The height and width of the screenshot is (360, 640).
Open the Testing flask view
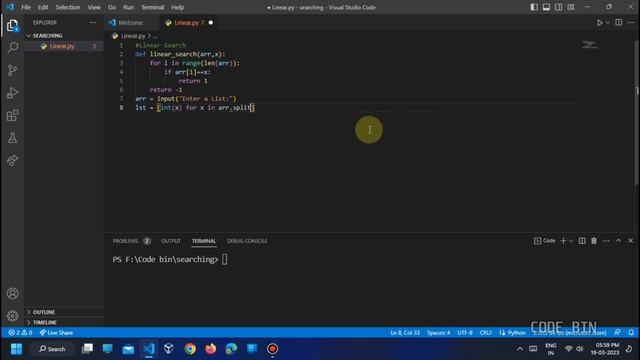(12, 138)
